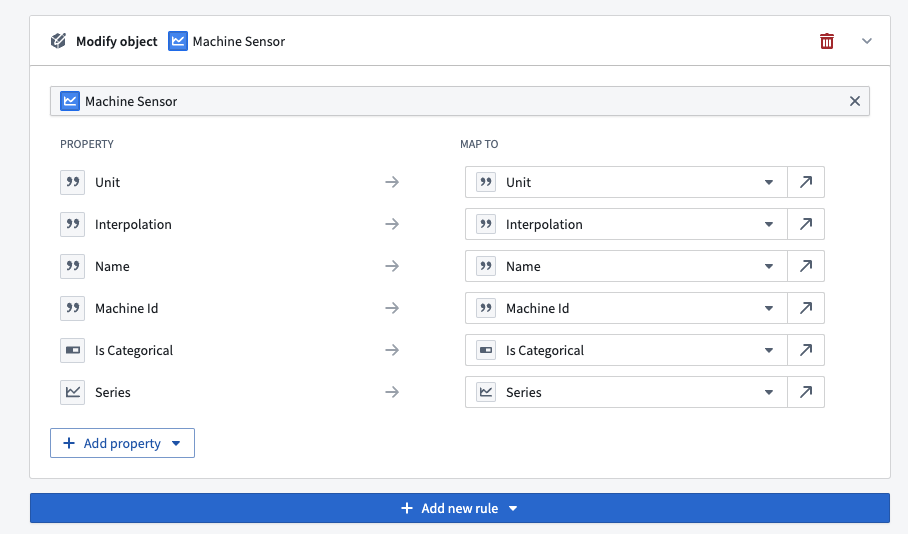
Task: Click the Add property button
Action: 122,443
